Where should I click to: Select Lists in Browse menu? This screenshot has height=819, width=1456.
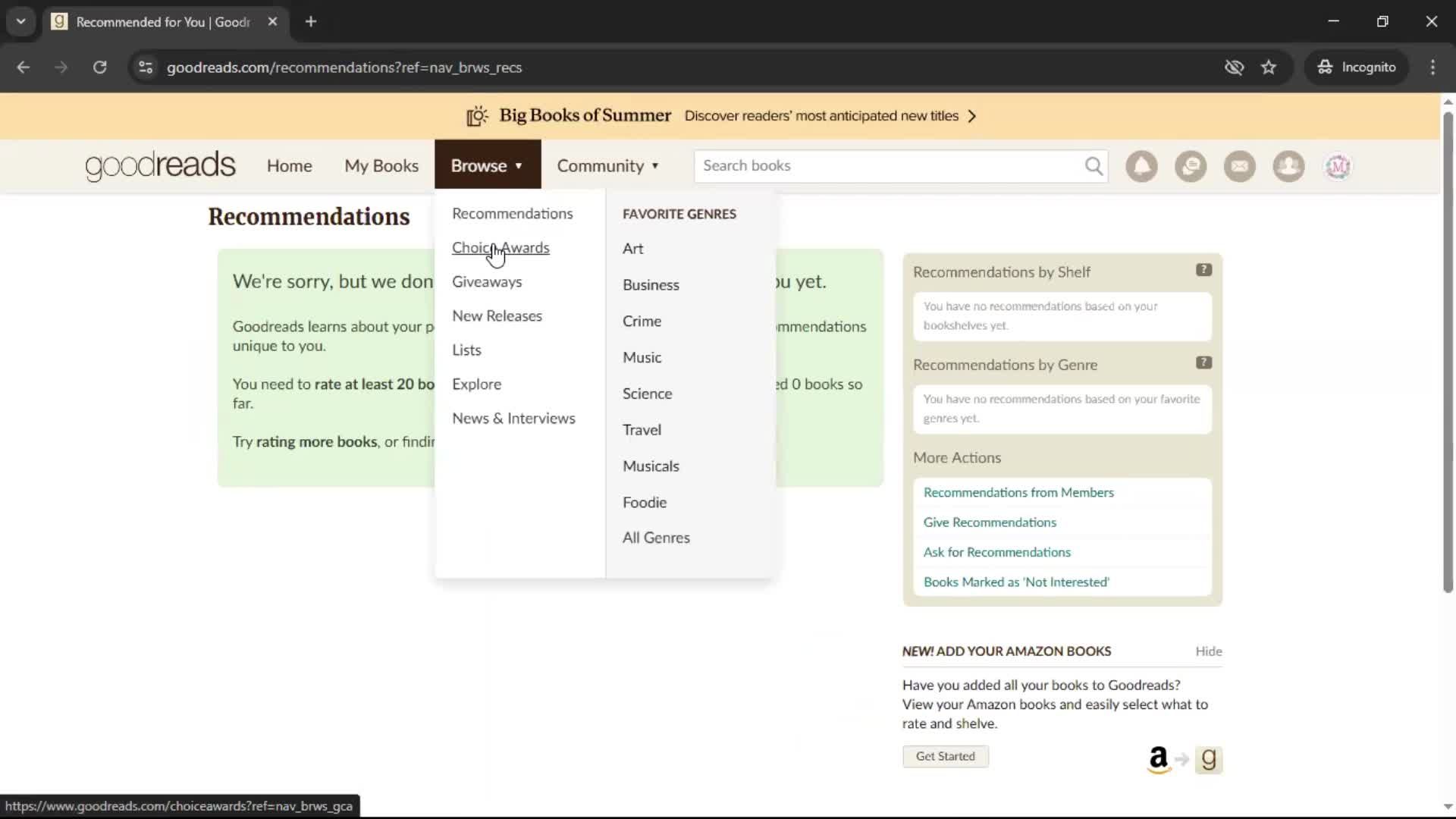pos(466,350)
